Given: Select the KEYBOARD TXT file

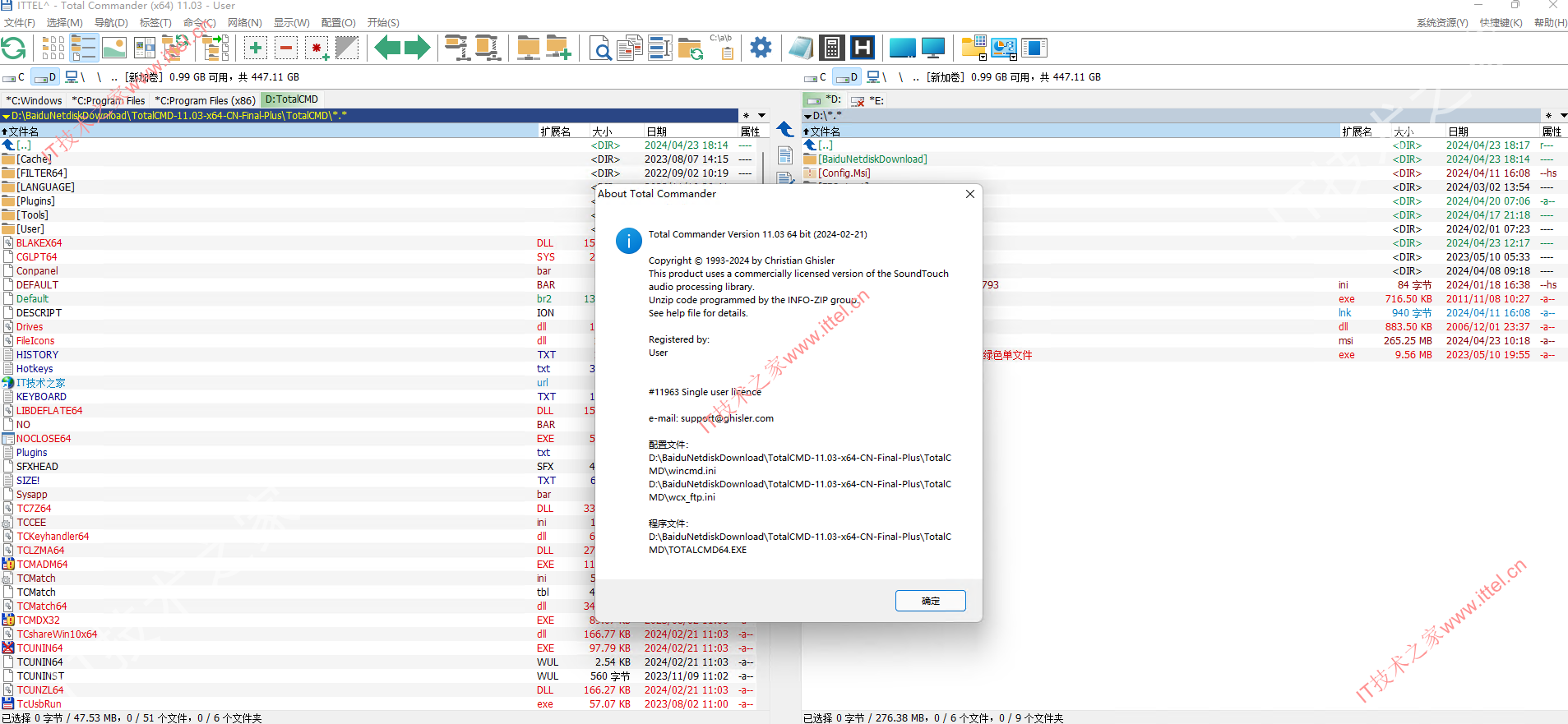Looking at the screenshot, I should coord(41,397).
